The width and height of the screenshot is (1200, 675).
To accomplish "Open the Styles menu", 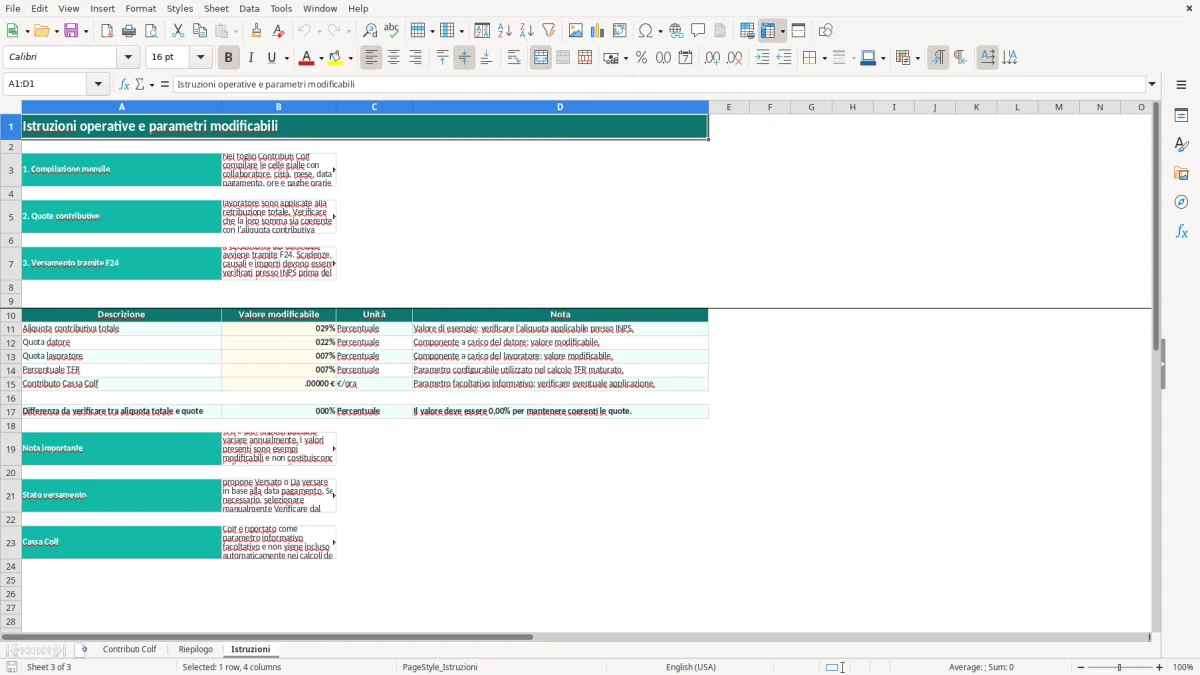I will 180,8.
